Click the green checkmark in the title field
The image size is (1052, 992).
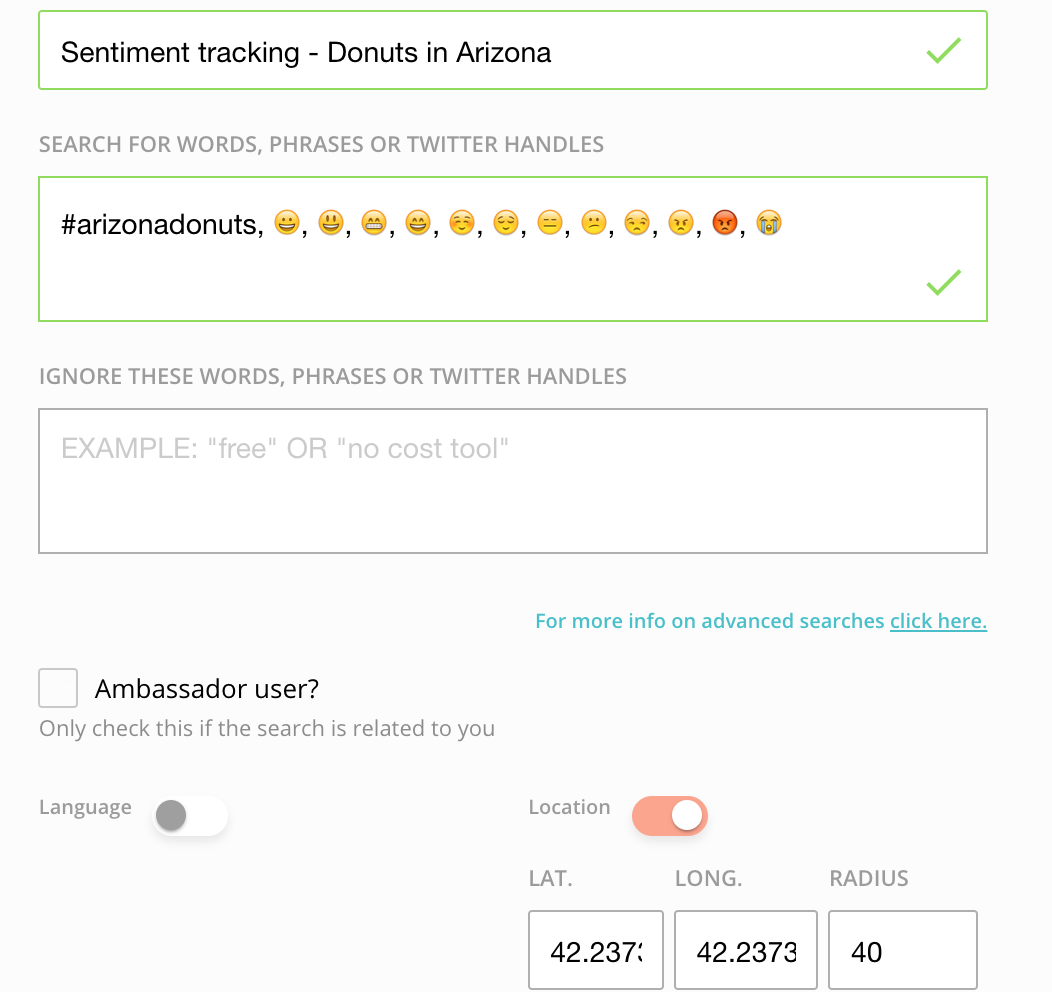point(943,51)
